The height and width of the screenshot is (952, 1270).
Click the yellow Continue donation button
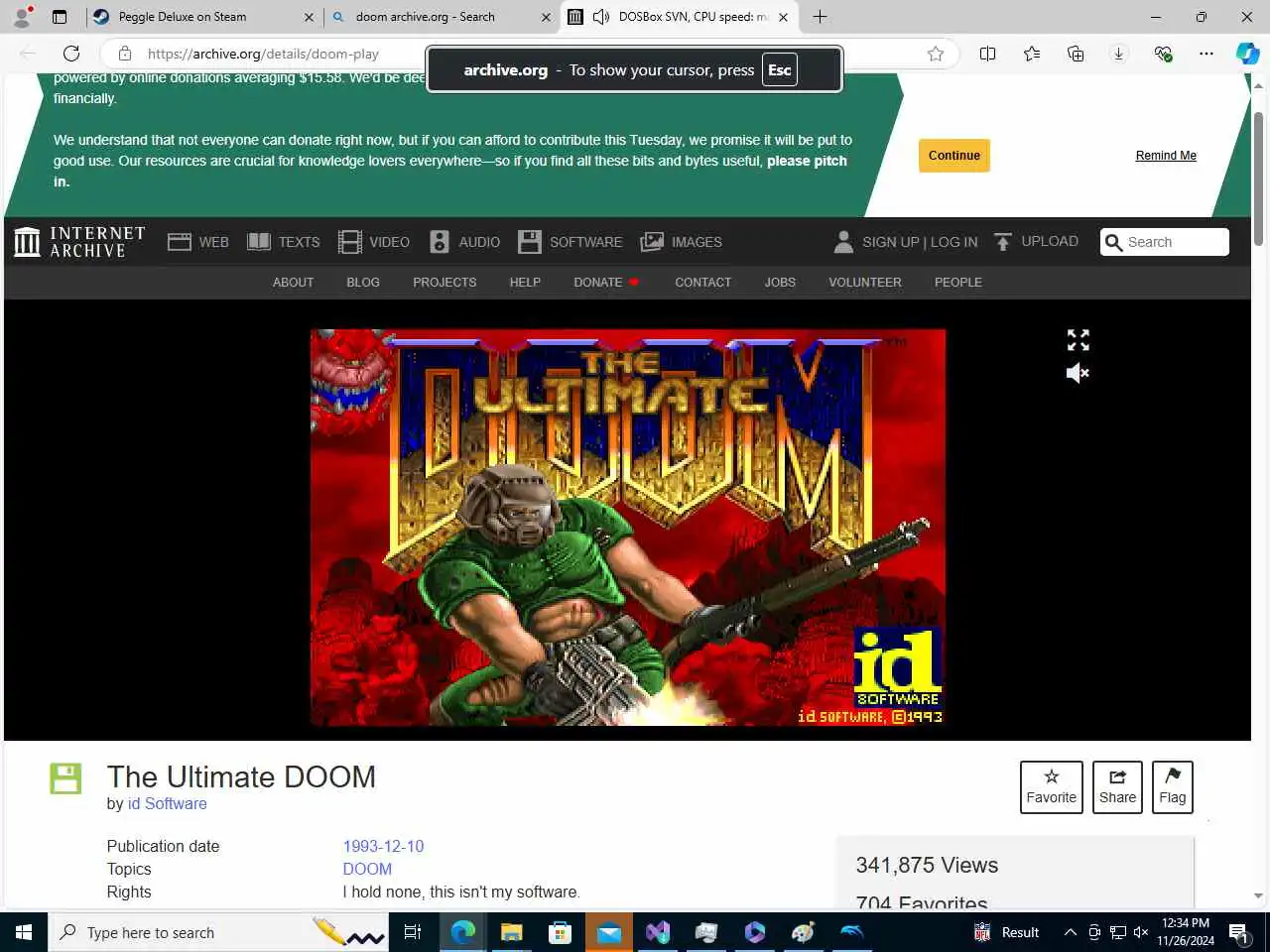click(954, 156)
